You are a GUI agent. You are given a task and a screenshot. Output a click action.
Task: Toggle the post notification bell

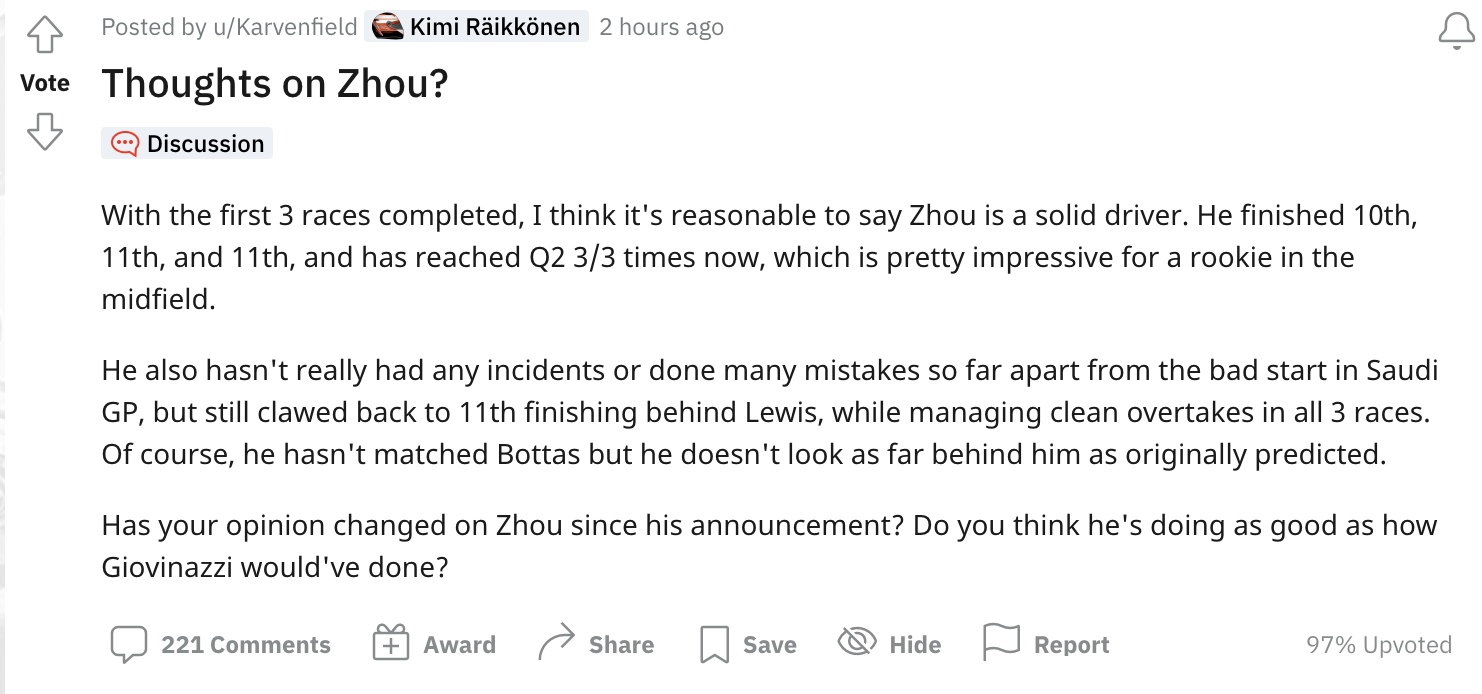(x=1456, y=31)
